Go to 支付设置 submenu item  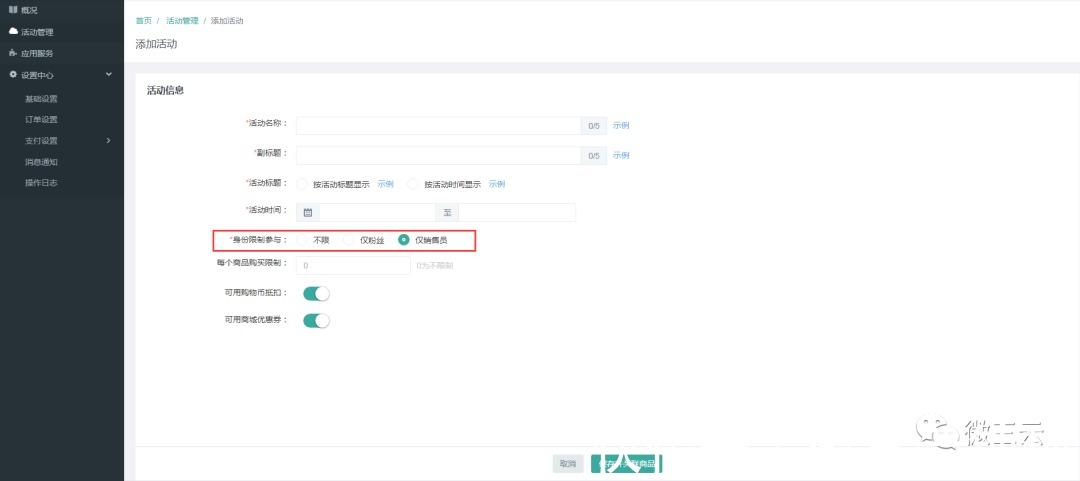[41, 141]
